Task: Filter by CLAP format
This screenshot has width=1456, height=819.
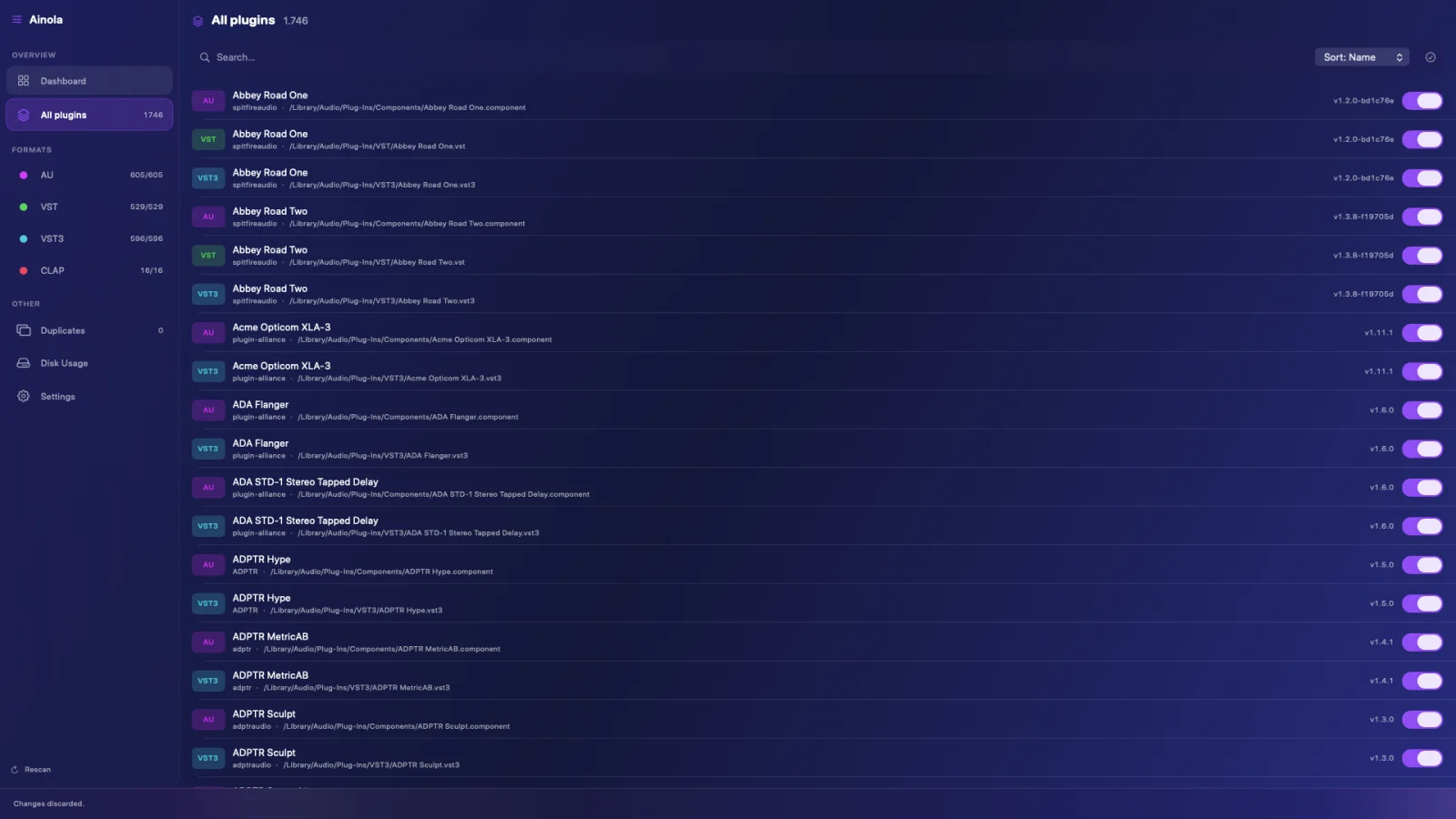Action: [89, 270]
